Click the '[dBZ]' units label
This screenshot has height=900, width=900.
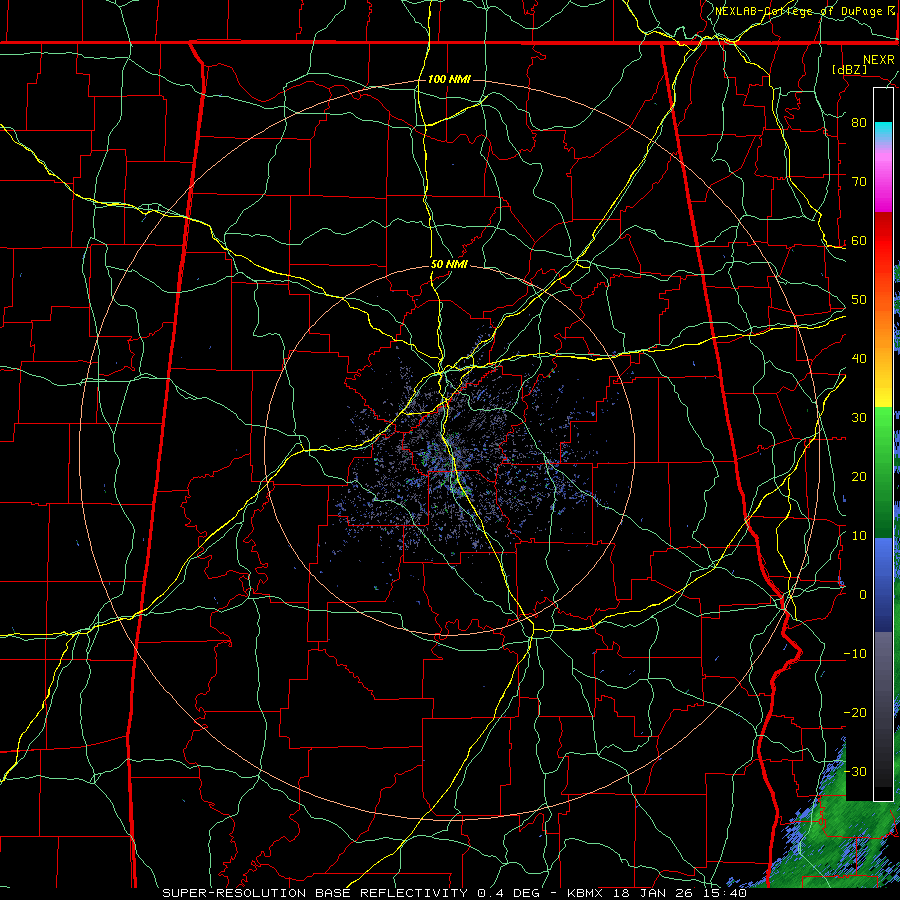click(849, 70)
